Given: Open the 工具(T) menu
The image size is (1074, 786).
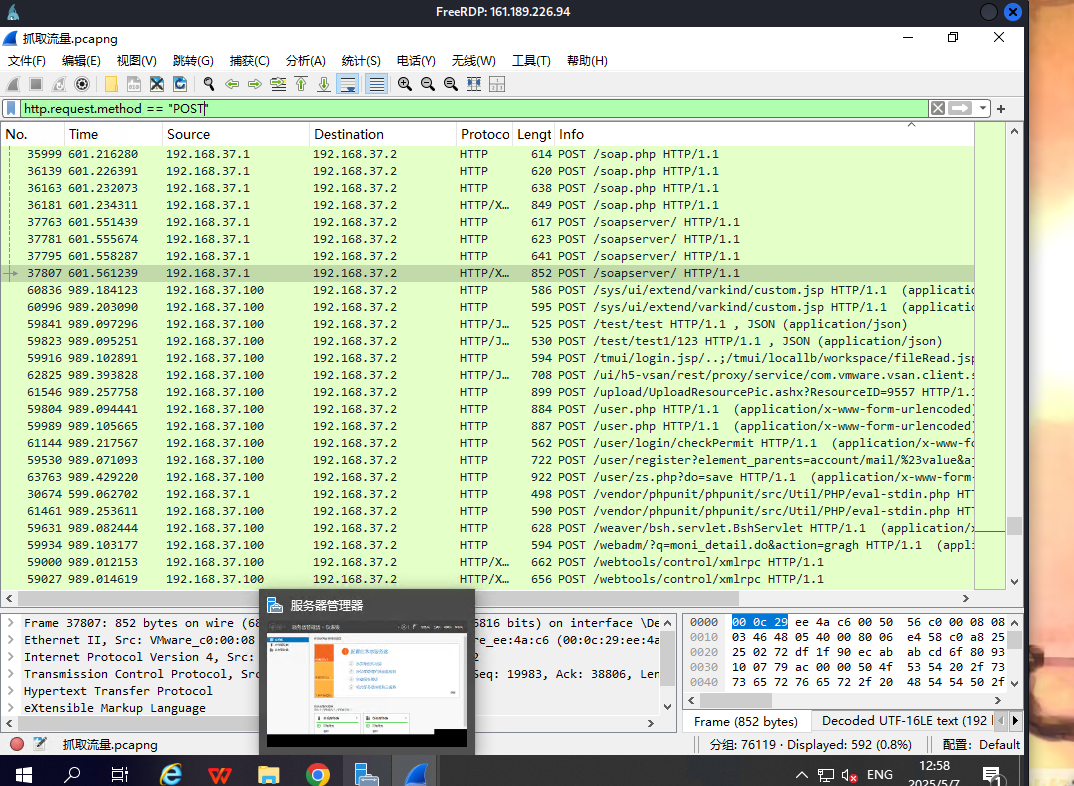Looking at the screenshot, I should pos(532,61).
